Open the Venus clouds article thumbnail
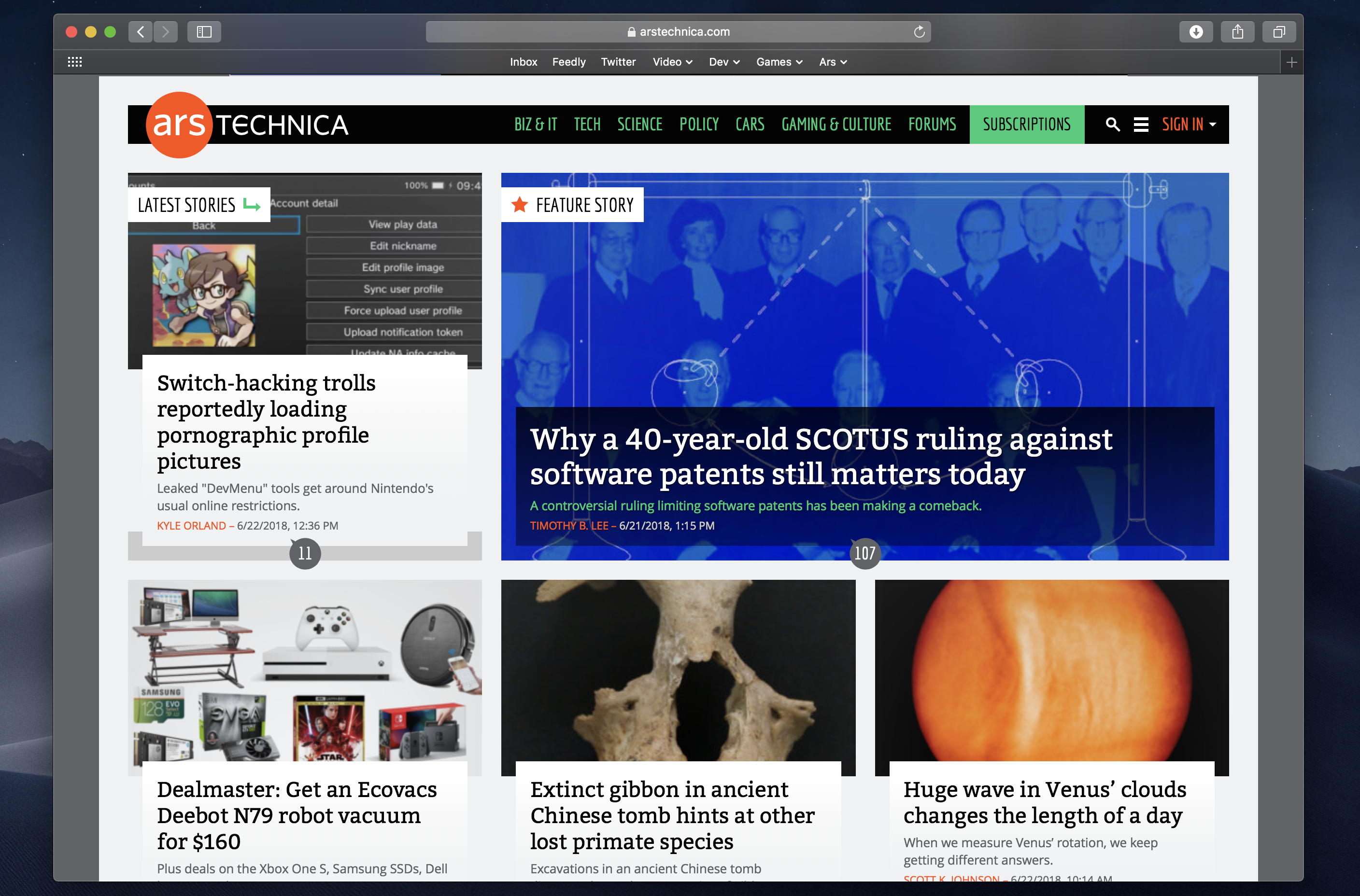1360x896 pixels. tap(1052, 670)
